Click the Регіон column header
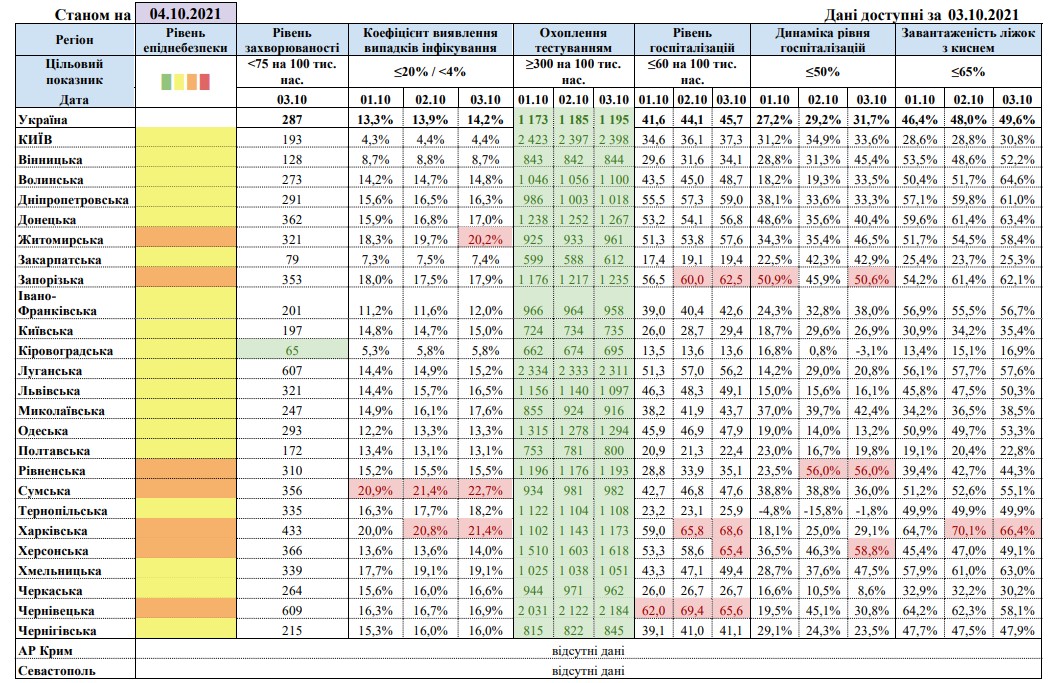1049x683 pixels. [x=67, y=39]
